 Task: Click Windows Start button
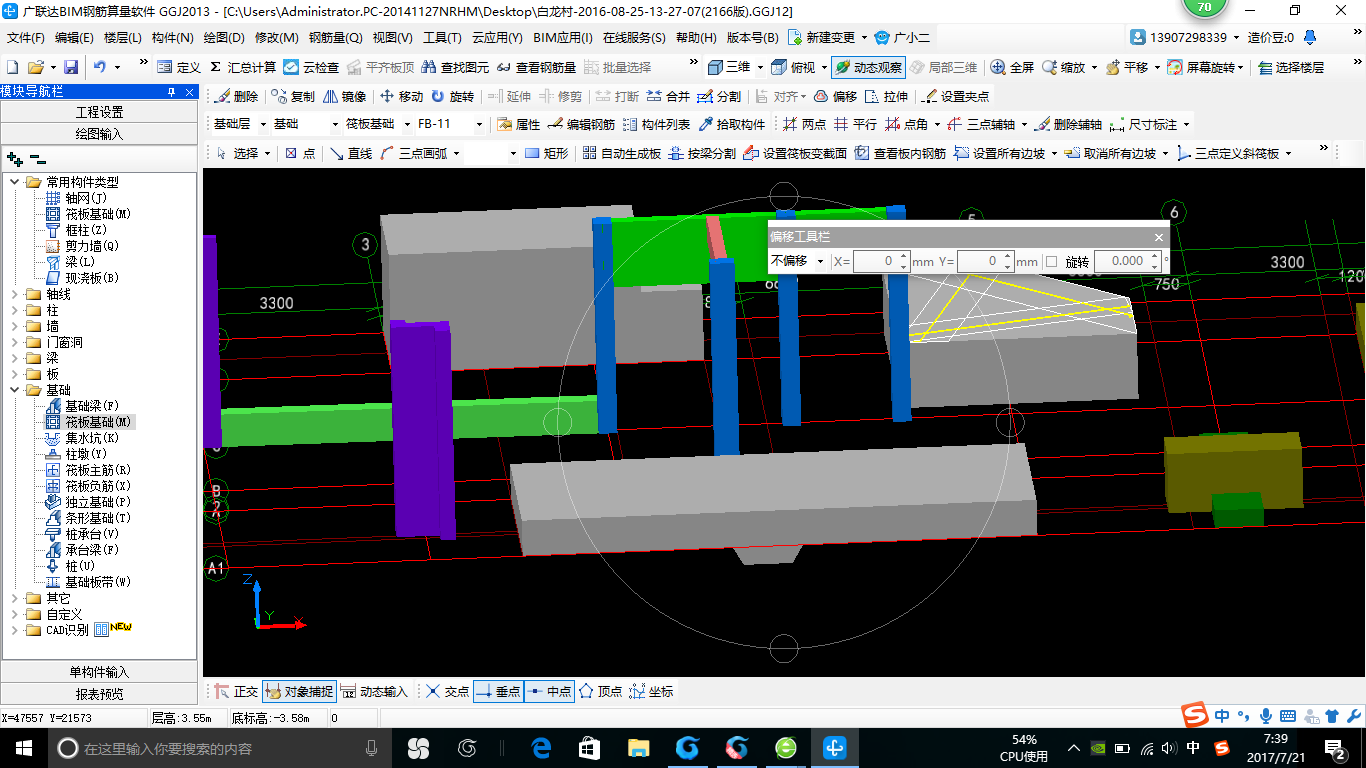[24, 747]
